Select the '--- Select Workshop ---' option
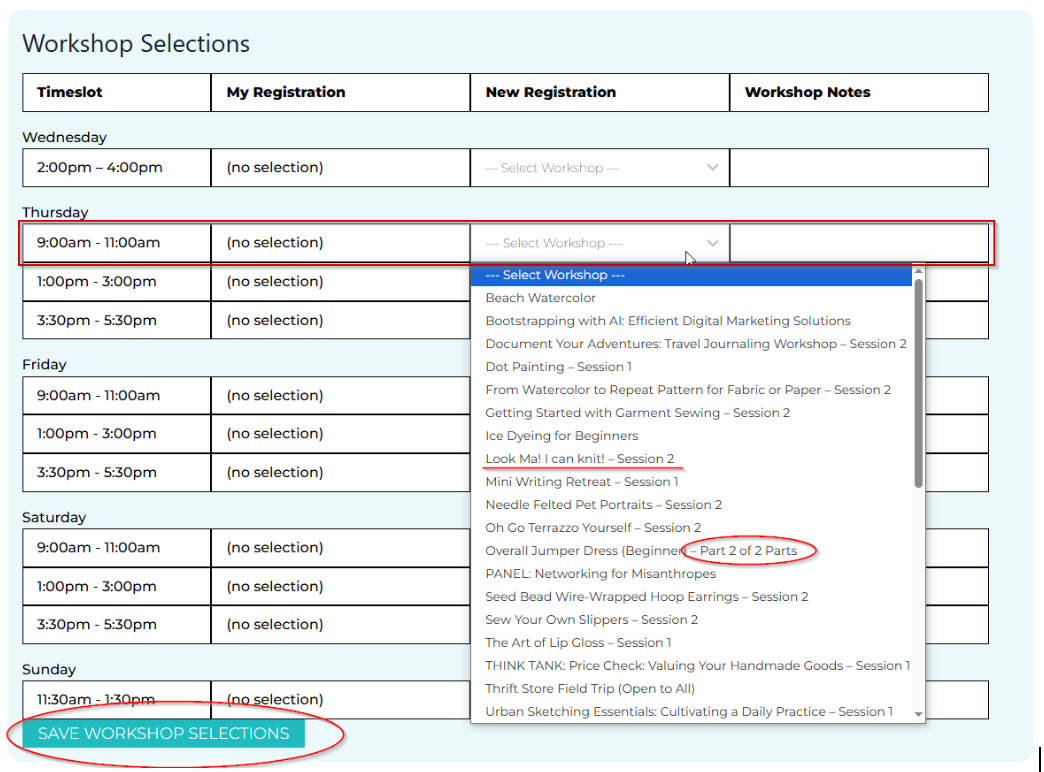The width and height of the screenshot is (1044, 772). coord(691,275)
